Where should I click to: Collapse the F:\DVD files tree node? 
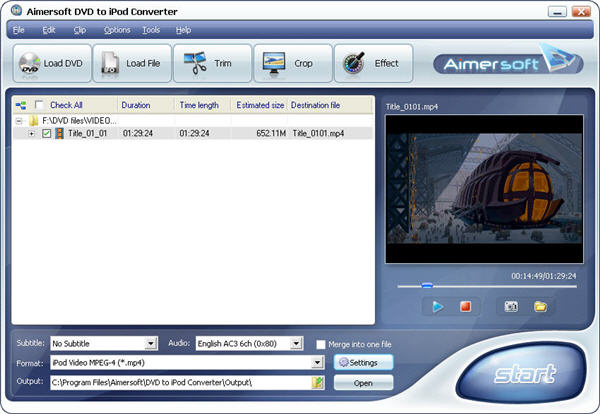pyautogui.click(x=18, y=121)
